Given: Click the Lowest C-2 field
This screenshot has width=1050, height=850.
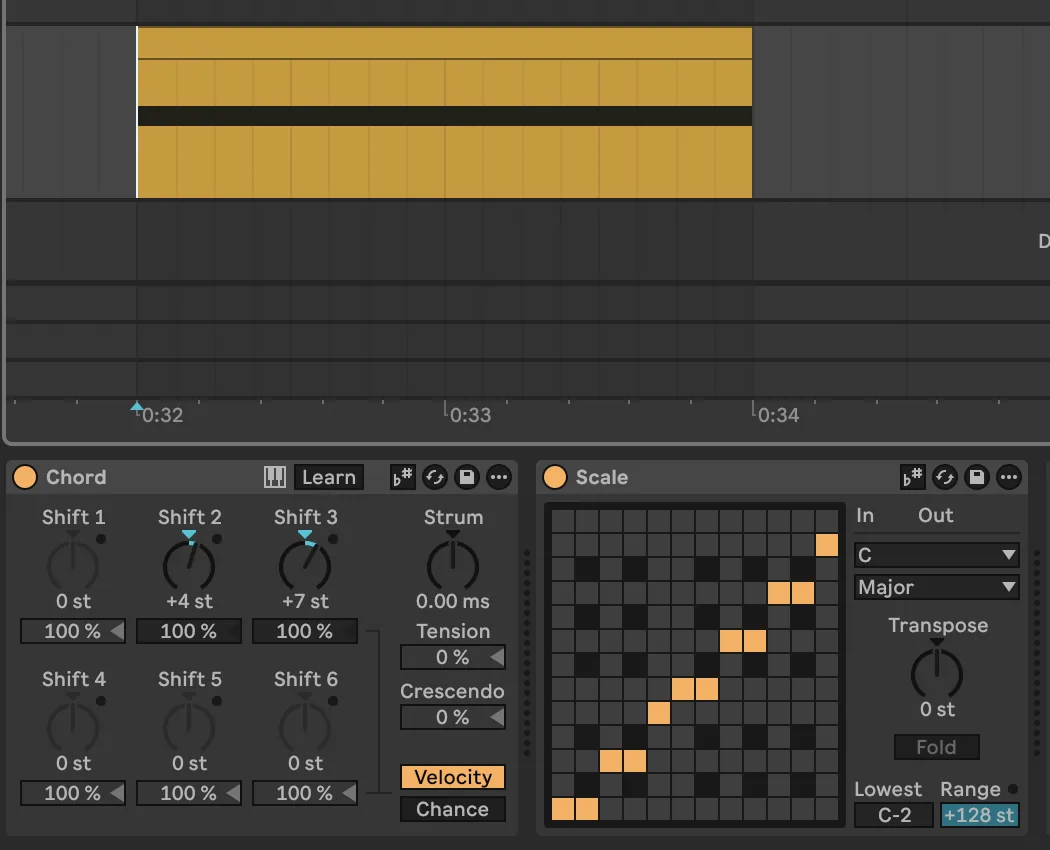Looking at the screenshot, I should pyautogui.click(x=894, y=815).
